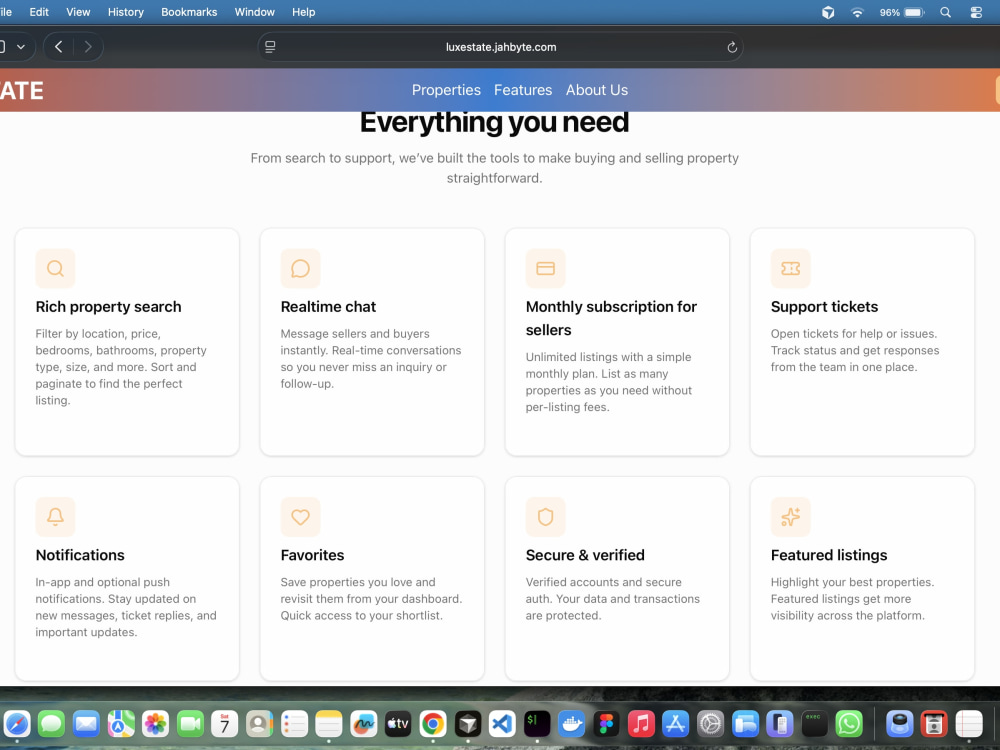Go back with the browser back arrow
This screenshot has width=1000, height=750.
coord(59,47)
